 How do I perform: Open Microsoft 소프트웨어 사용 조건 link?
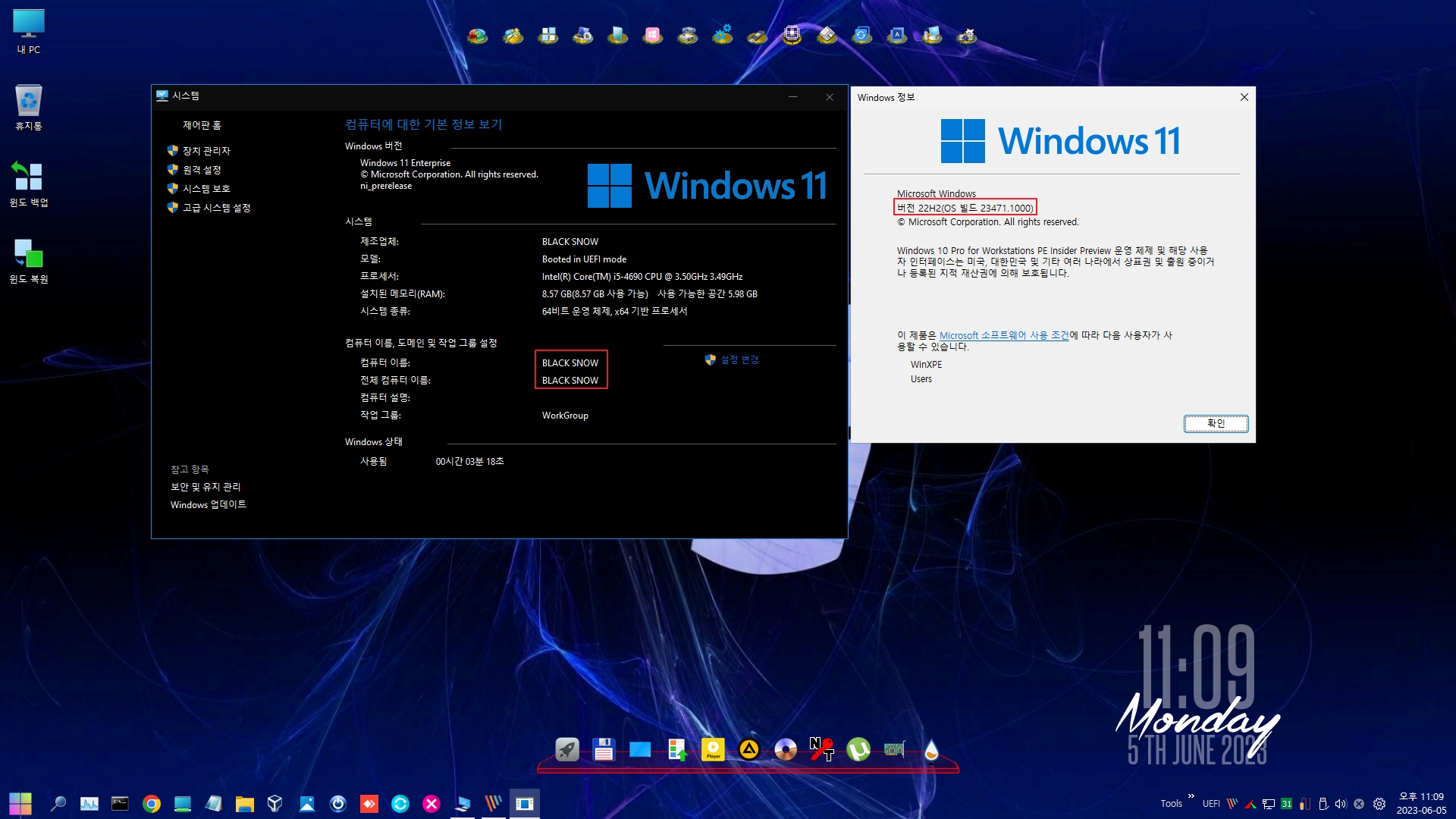1004,335
